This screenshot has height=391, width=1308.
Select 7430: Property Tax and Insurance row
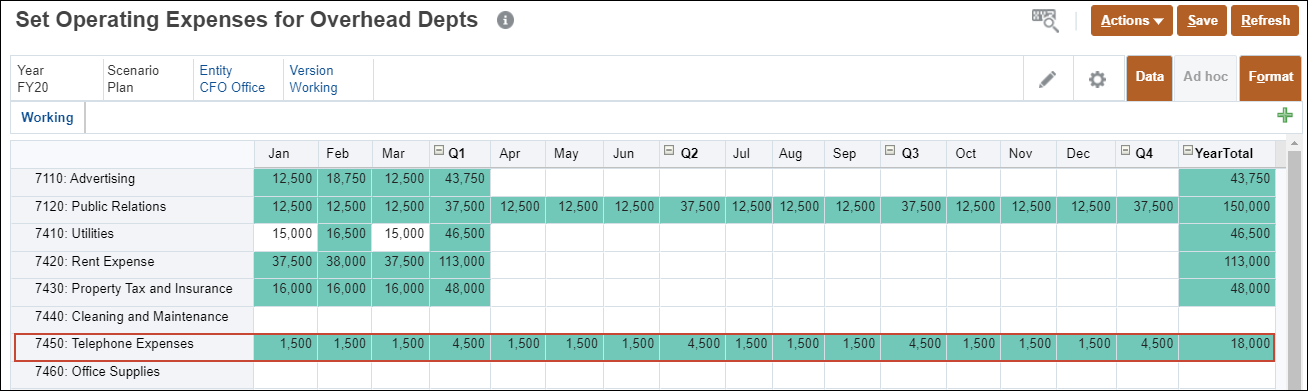pyautogui.click(x=132, y=291)
